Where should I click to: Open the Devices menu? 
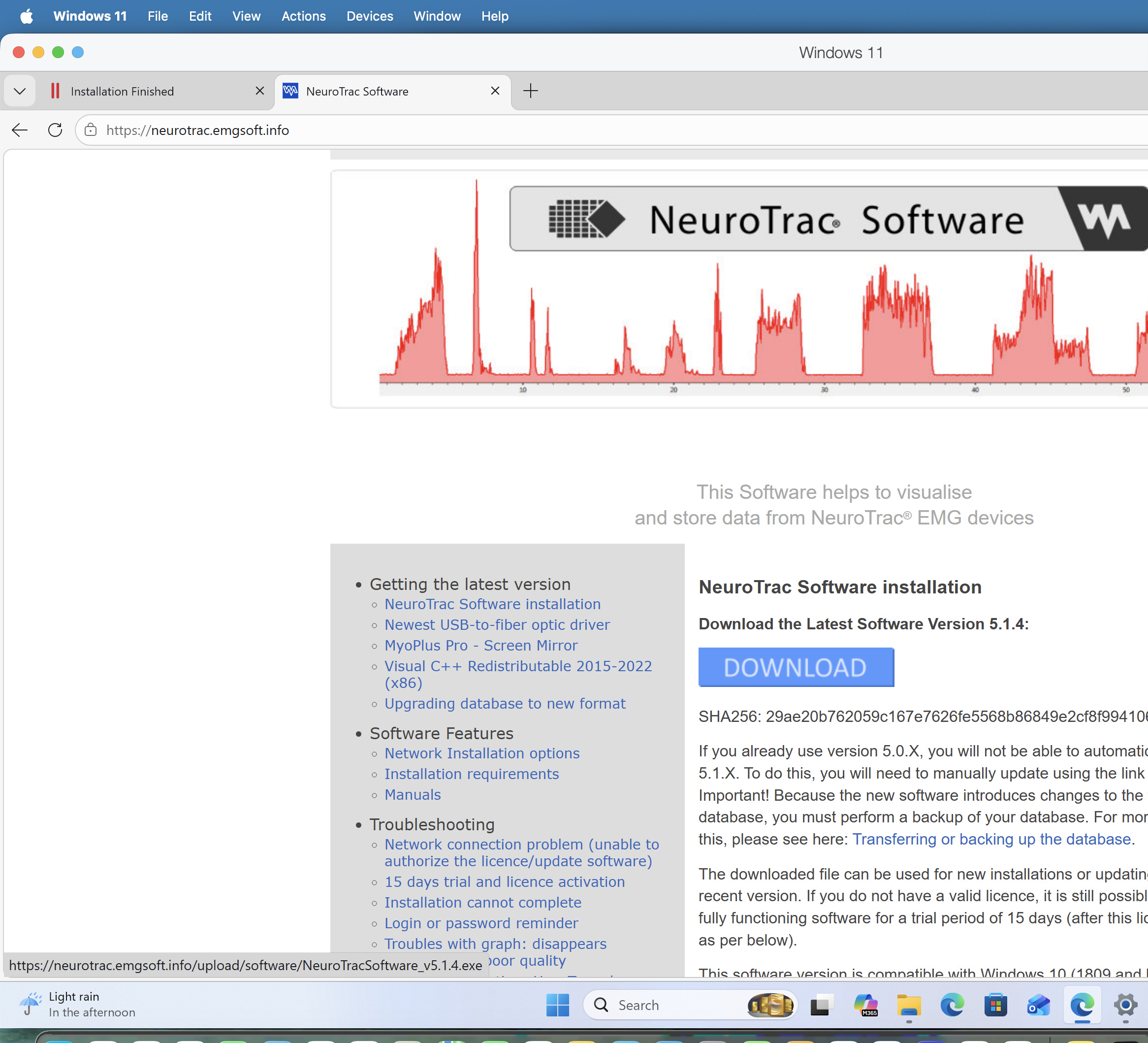coord(370,16)
